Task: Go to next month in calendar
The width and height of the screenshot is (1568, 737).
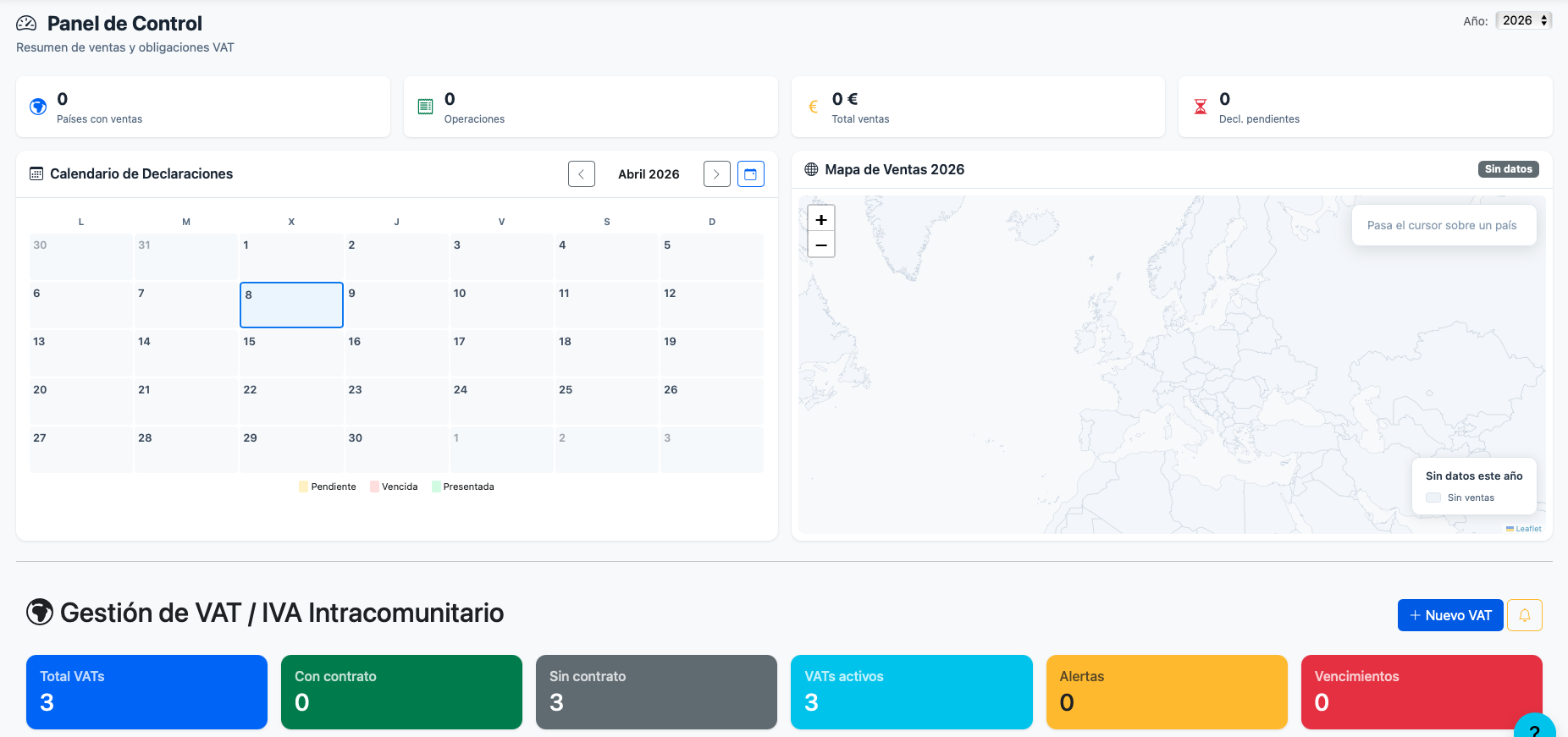Action: pos(716,174)
